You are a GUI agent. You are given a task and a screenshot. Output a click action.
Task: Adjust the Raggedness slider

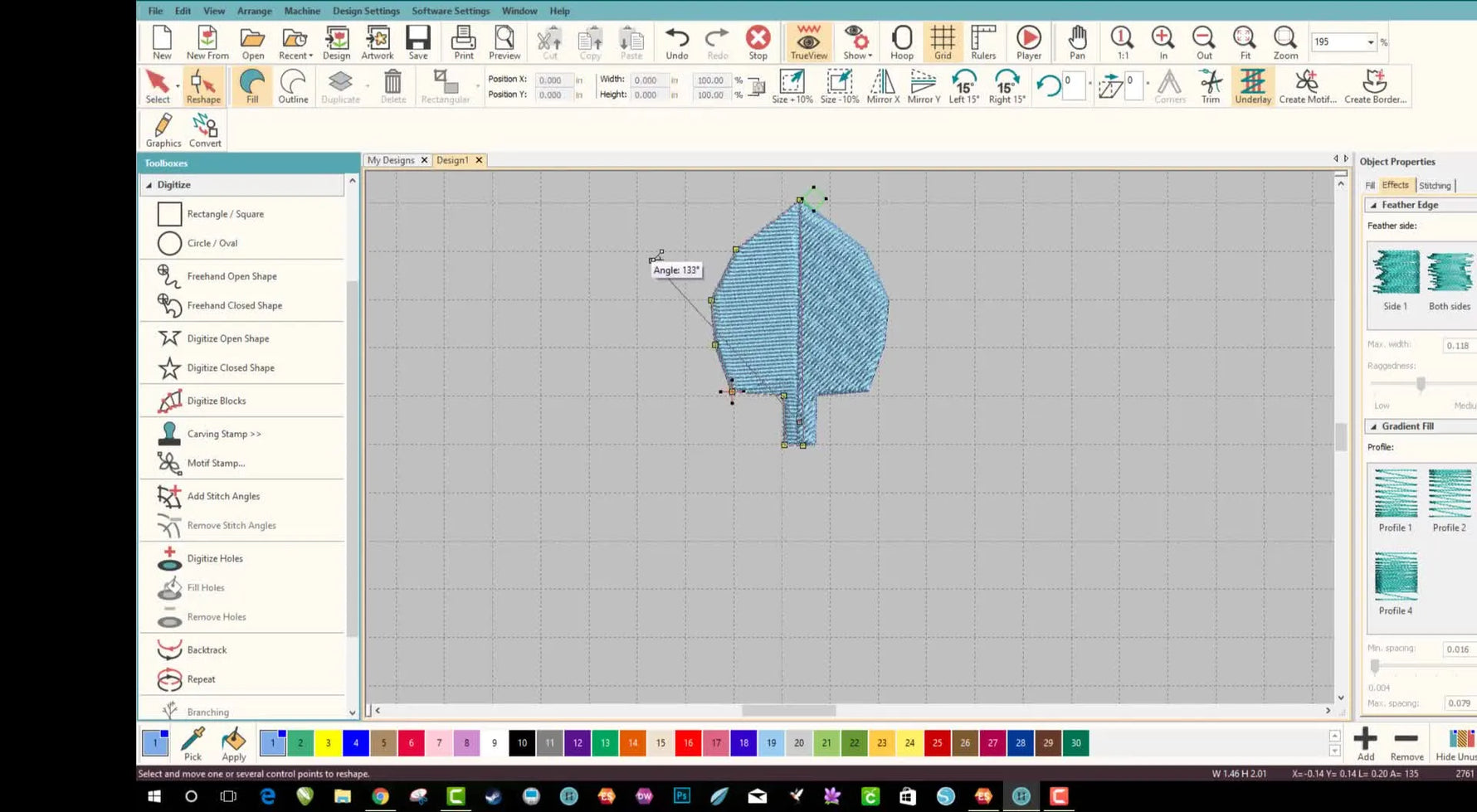(1421, 384)
